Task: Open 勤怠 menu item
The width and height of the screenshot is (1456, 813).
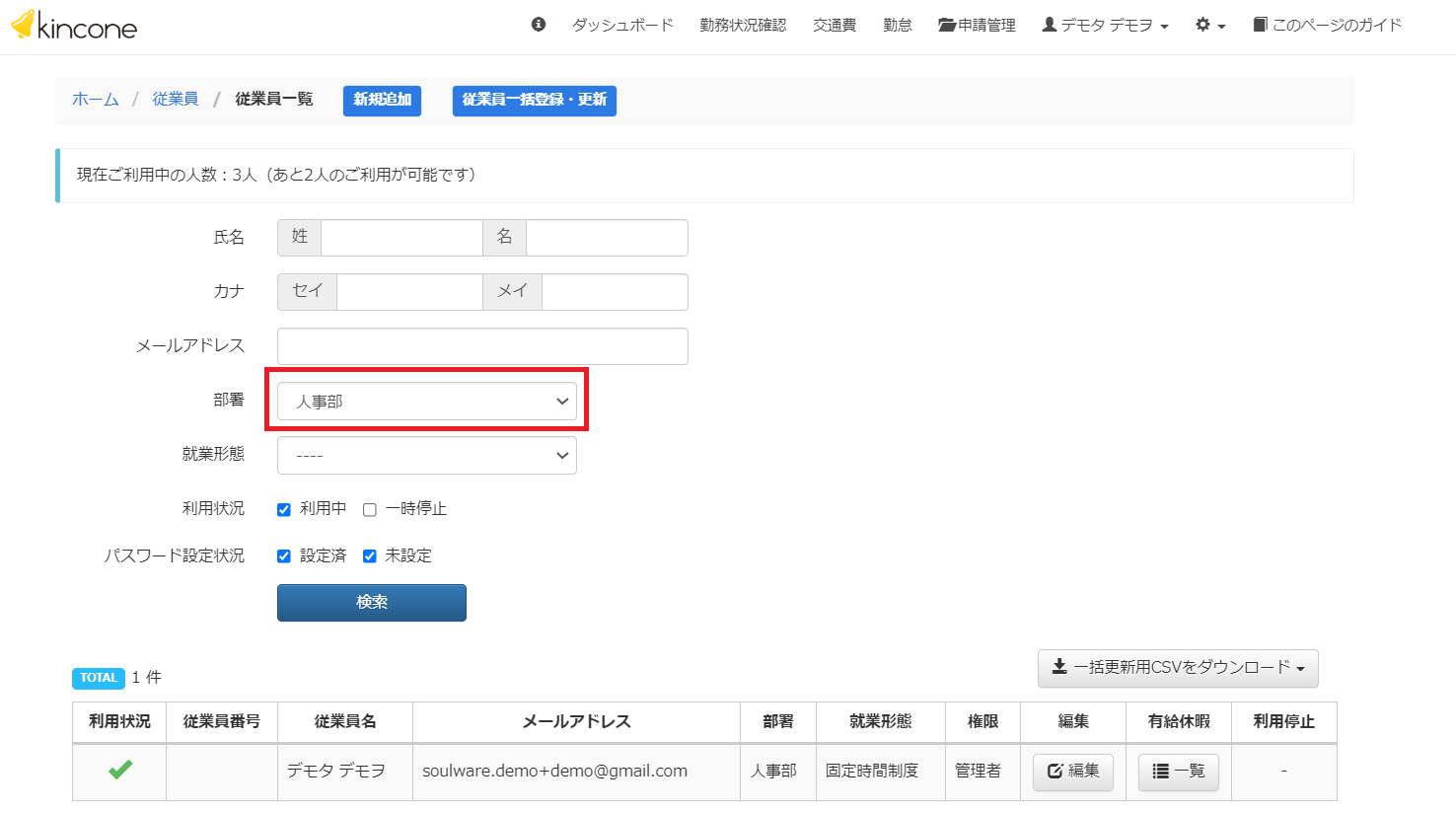Action: pyautogui.click(x=898, y=25)
